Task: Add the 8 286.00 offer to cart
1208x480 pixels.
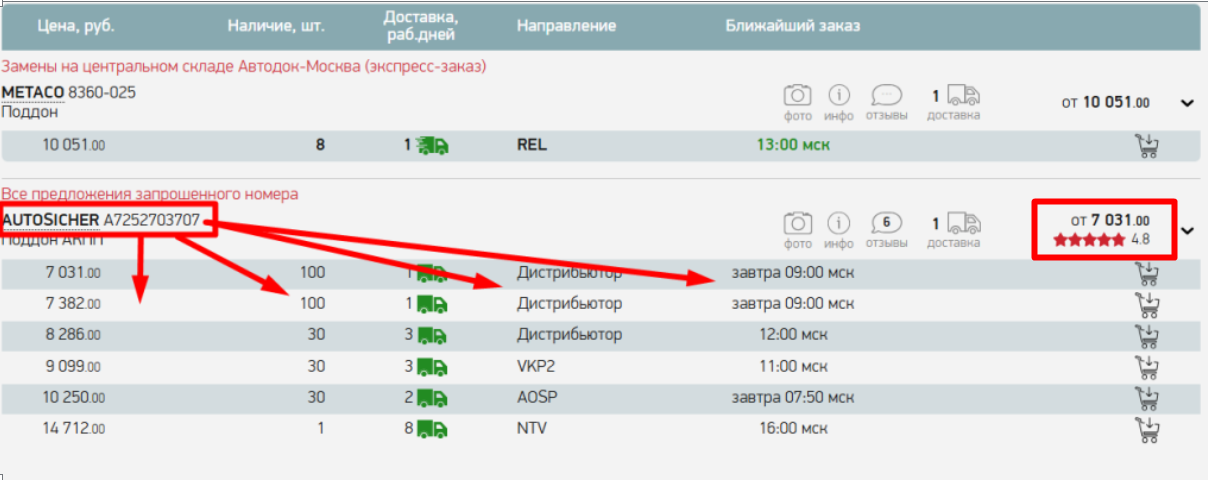Action: 1148,335
